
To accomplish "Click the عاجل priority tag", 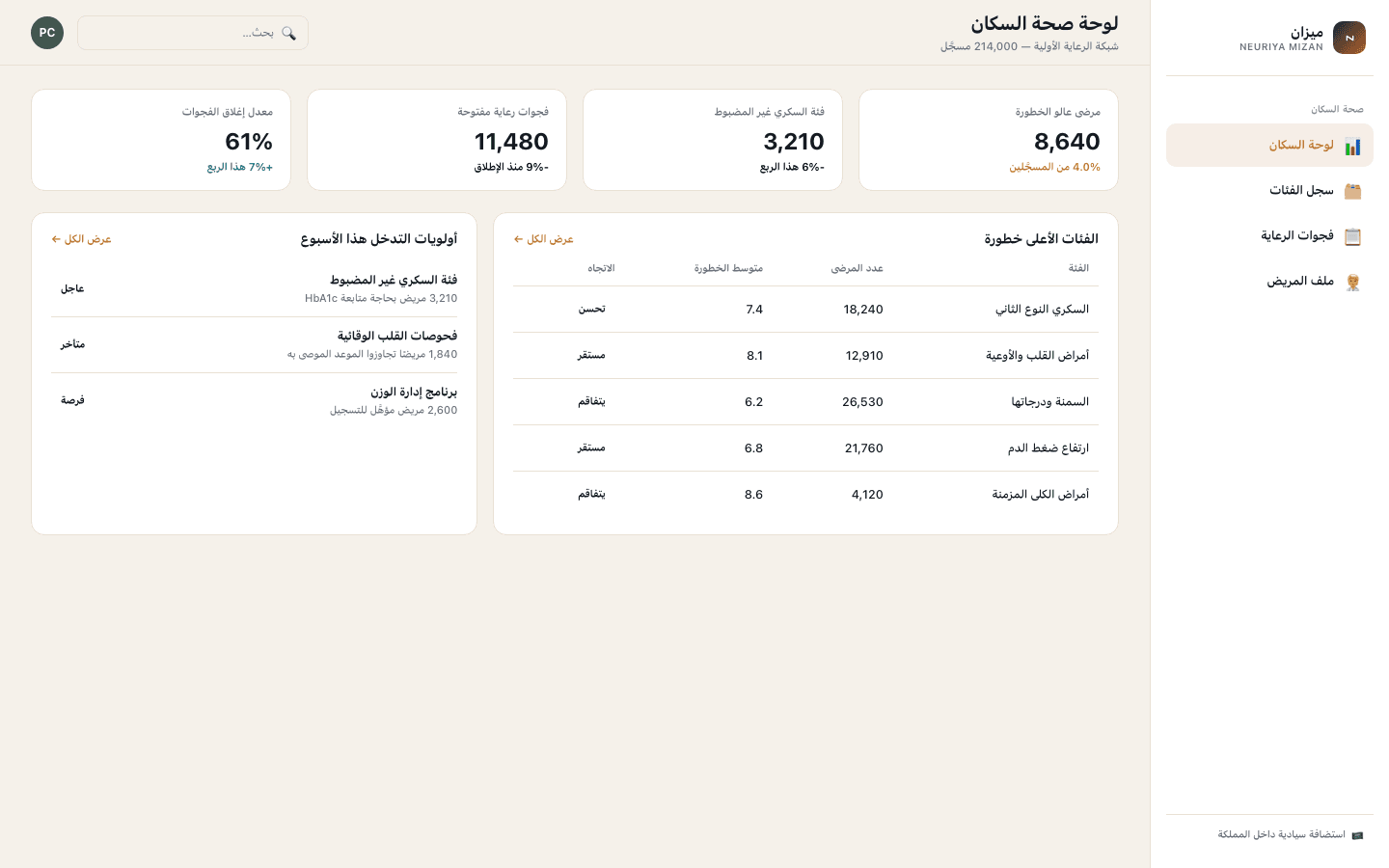I will point(72,288).
